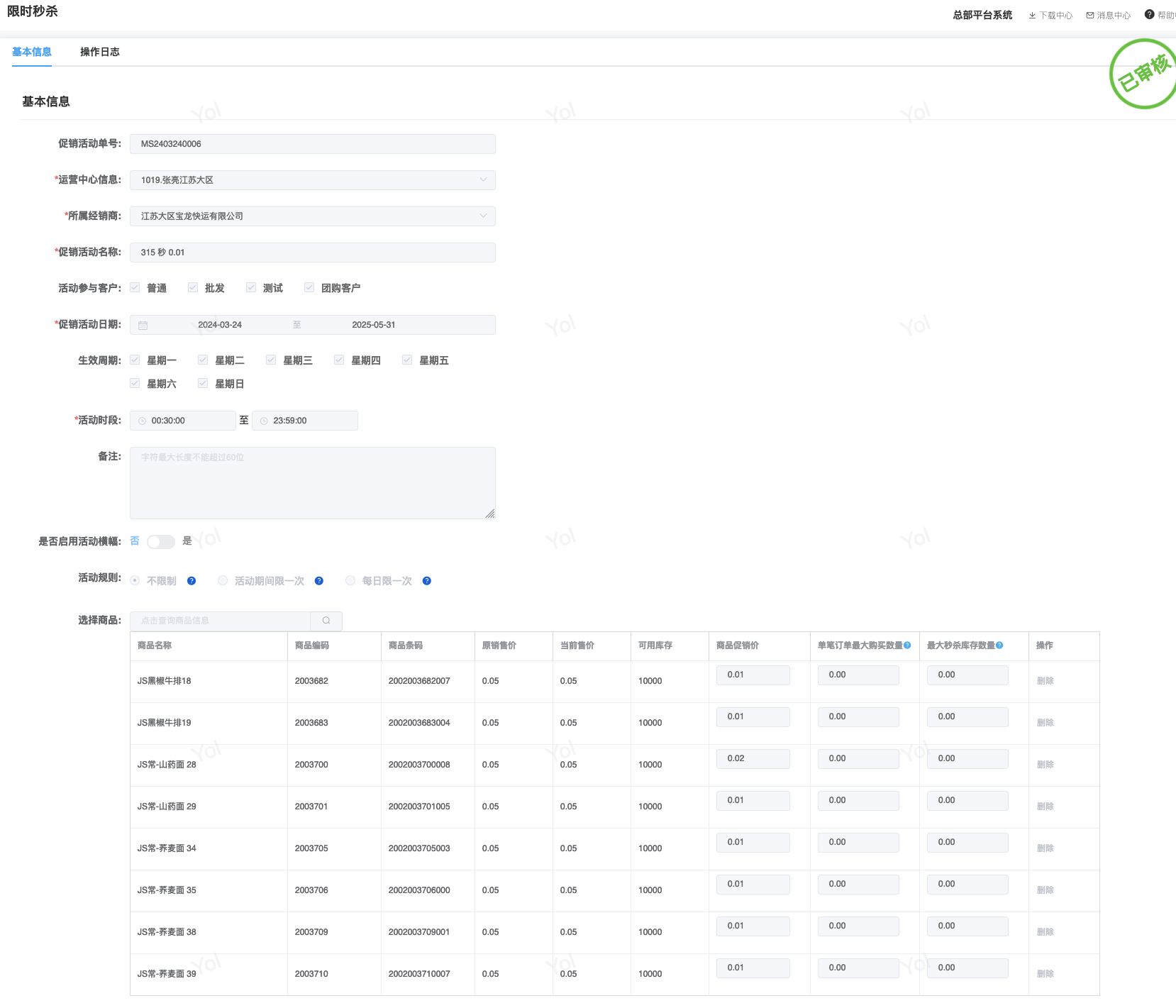The width and height of the screenshot is (1176, 1008).
Task: Click the calendar icon in promotion date field
Action: pyautogui.click(x=143, y=325)
